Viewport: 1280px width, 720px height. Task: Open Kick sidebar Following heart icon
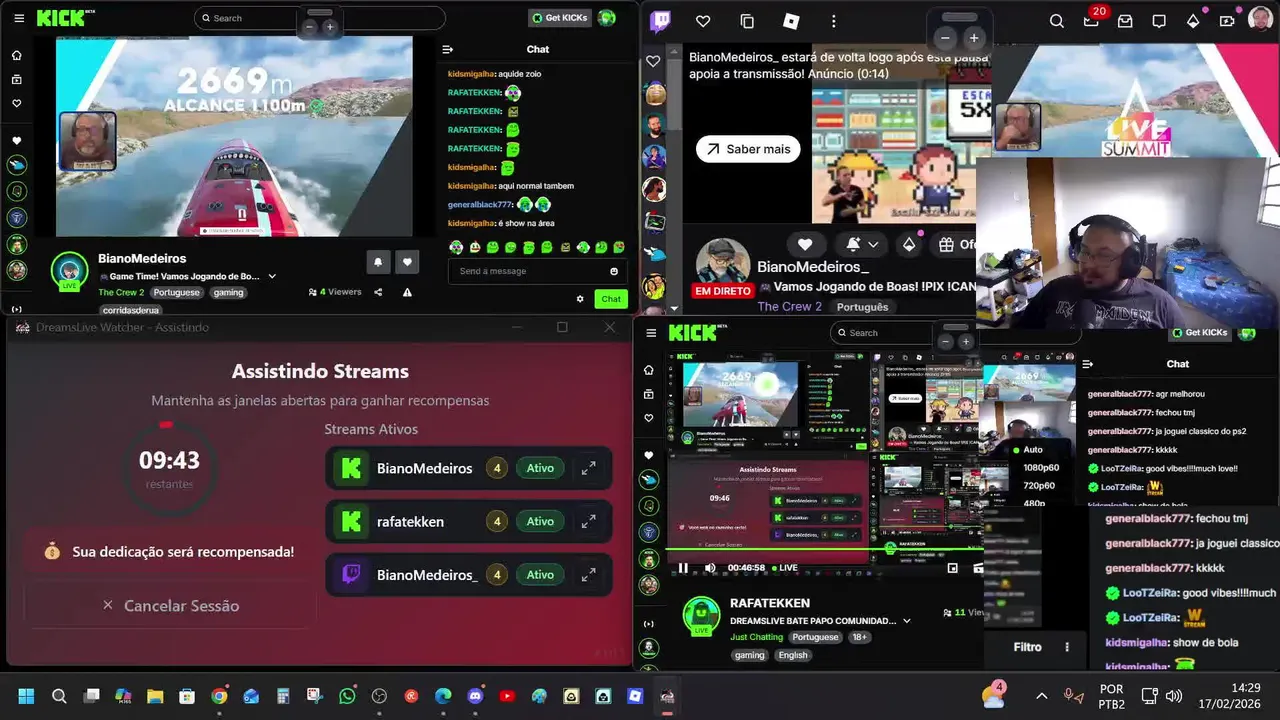[x=16, y=103]
